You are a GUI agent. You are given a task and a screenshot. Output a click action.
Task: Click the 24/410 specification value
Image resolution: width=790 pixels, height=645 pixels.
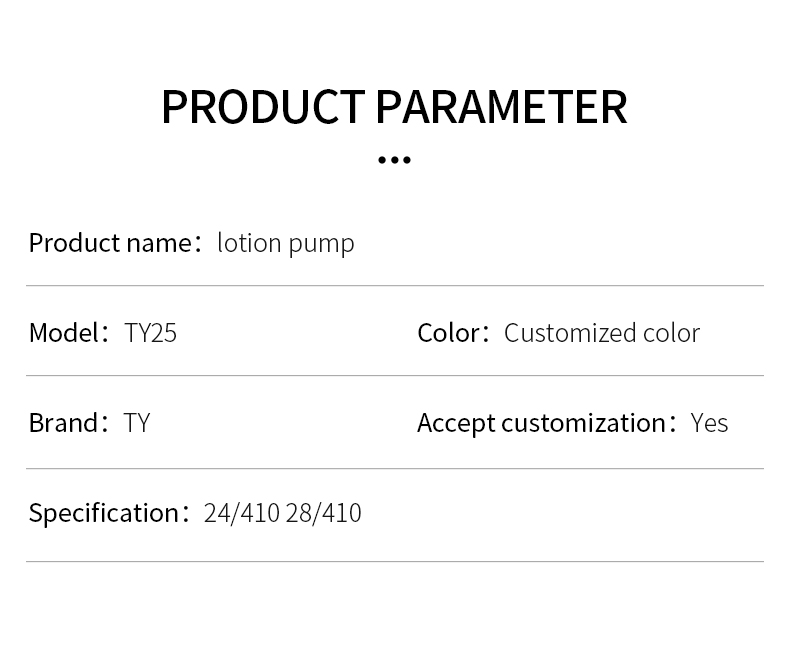pyautogui.click(x=241, y=513)
